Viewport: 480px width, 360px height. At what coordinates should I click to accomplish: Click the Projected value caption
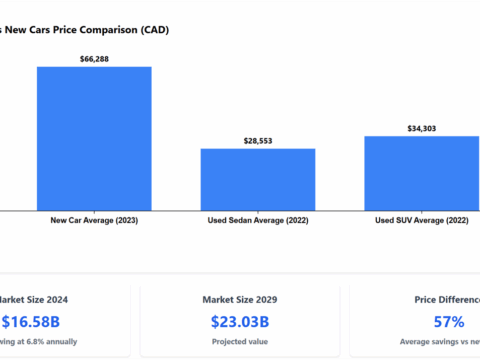point(240,342)
